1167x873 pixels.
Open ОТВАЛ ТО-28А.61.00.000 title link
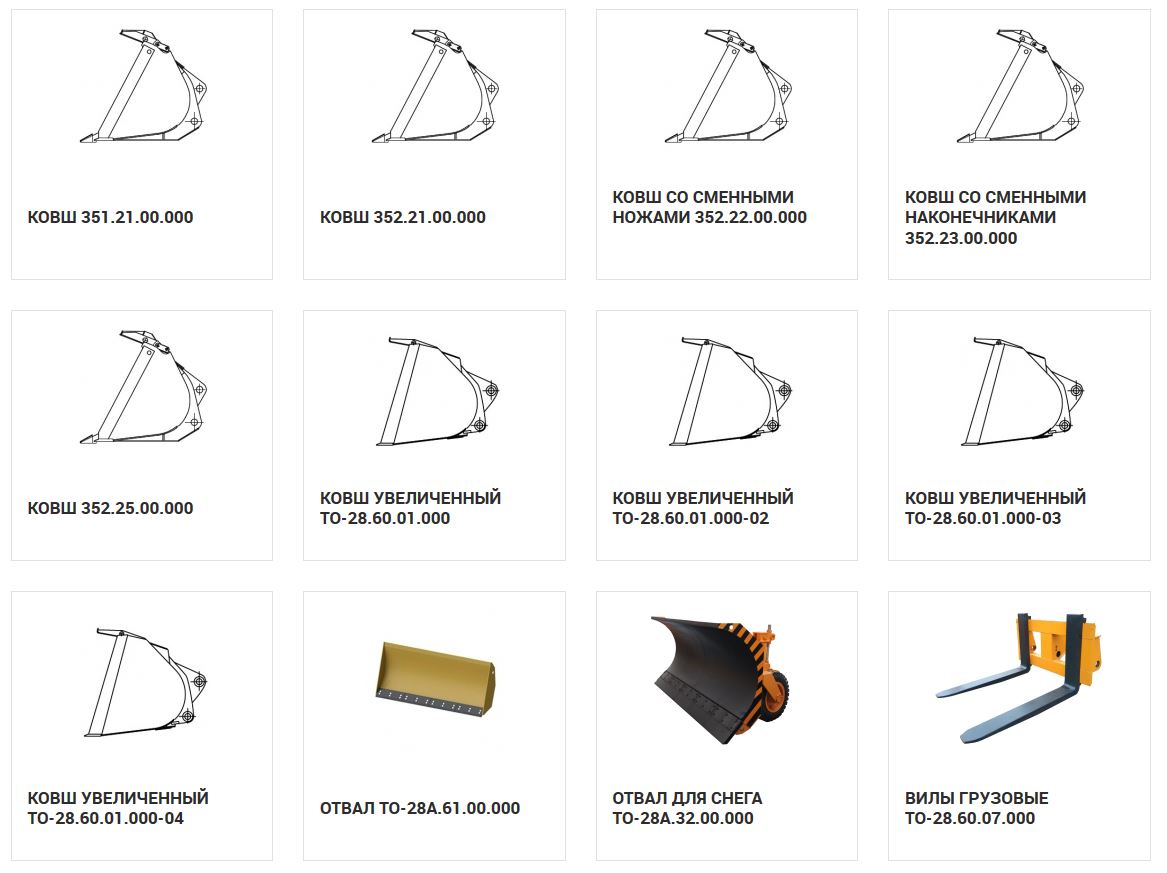pos(420,808)
